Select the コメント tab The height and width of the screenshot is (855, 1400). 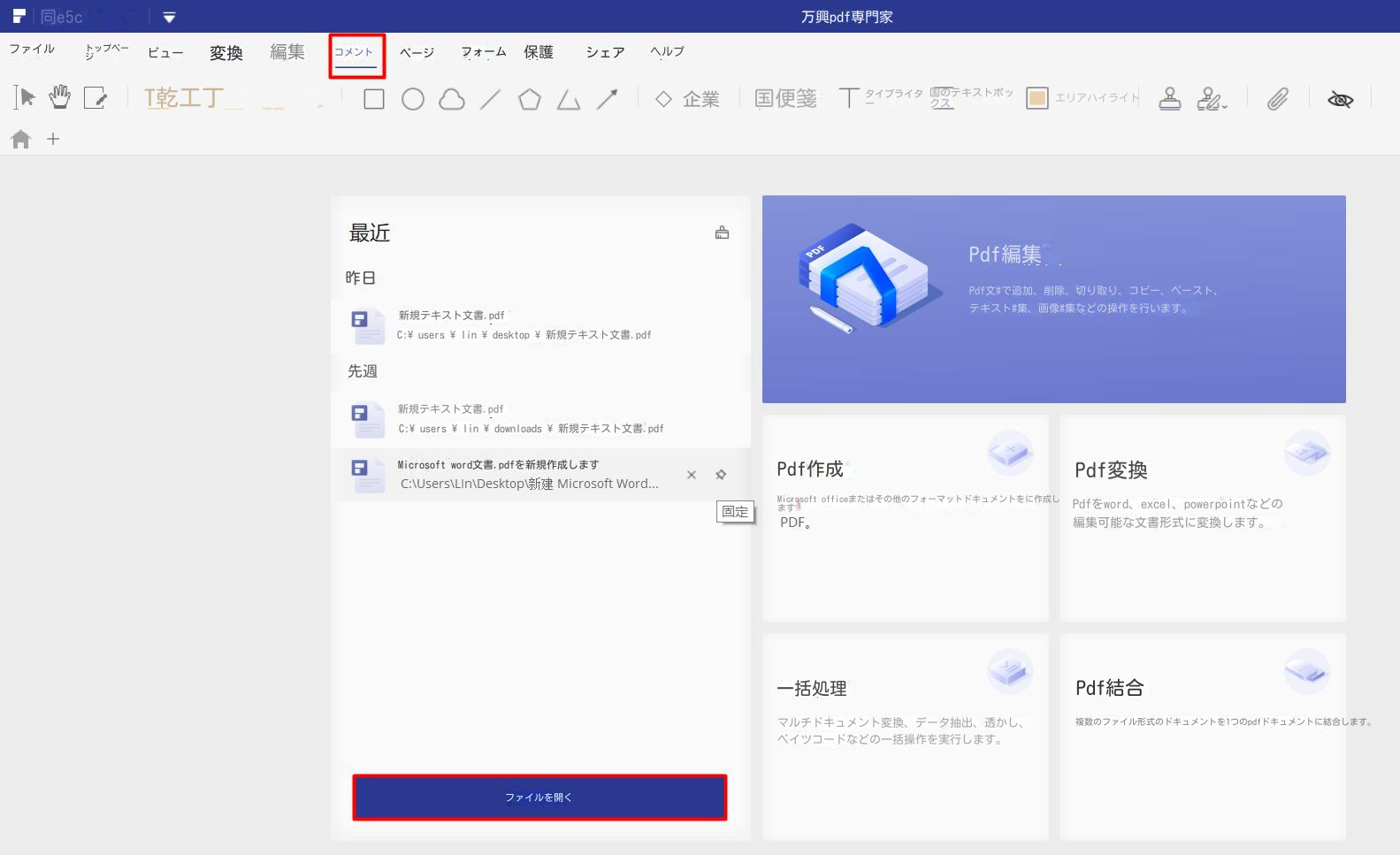click(x=355, y=53)
